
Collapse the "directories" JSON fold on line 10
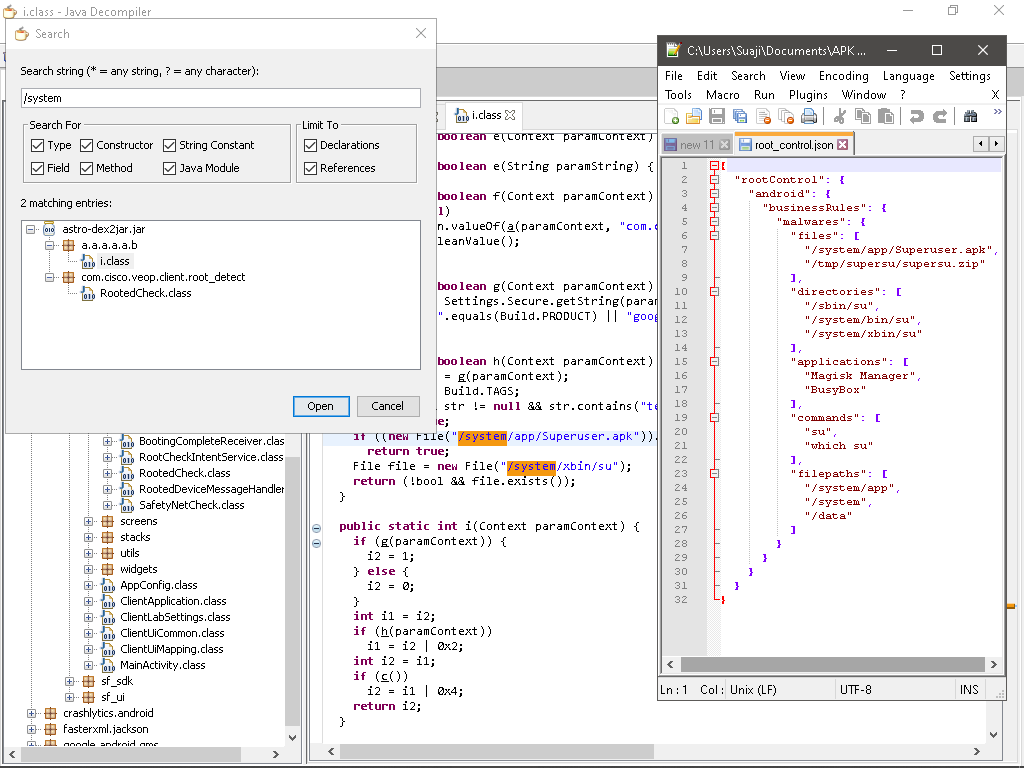[x=714, y=292]
